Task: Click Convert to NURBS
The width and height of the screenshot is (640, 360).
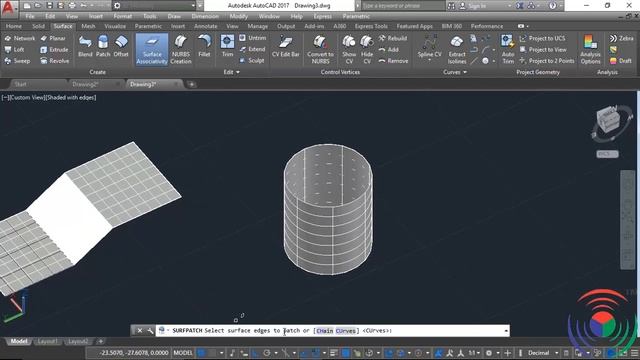Action: 320,50
